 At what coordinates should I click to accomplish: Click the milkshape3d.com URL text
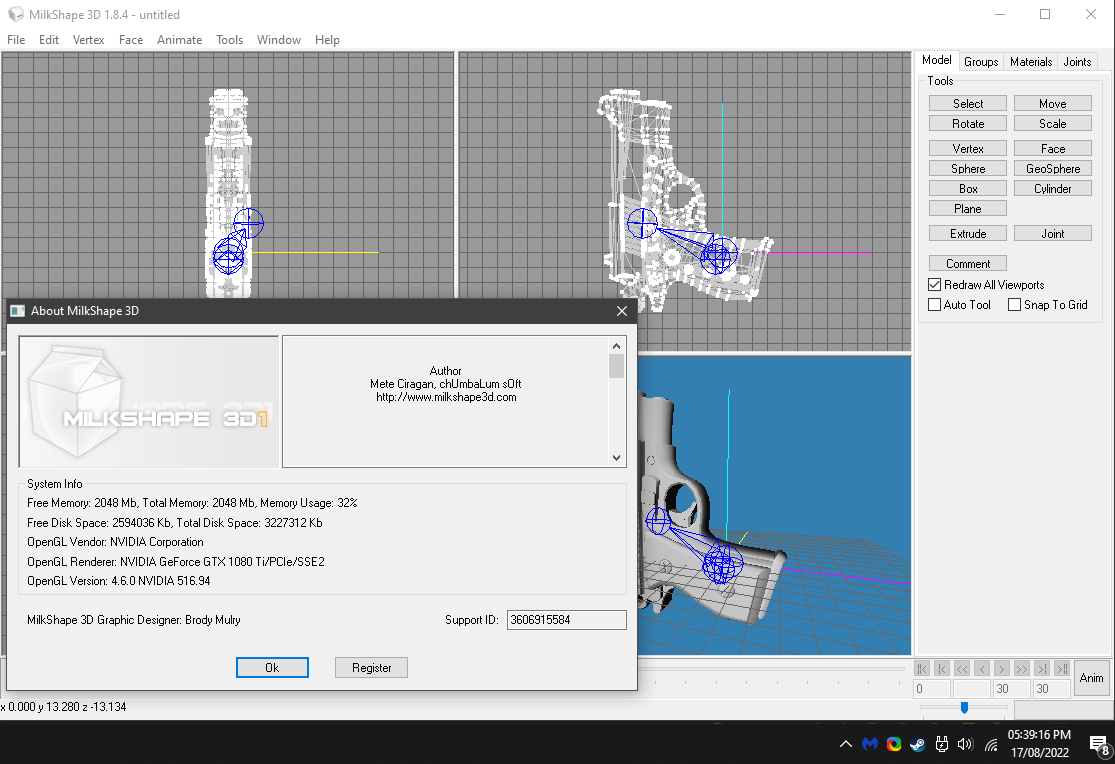[x=446, y=397]
